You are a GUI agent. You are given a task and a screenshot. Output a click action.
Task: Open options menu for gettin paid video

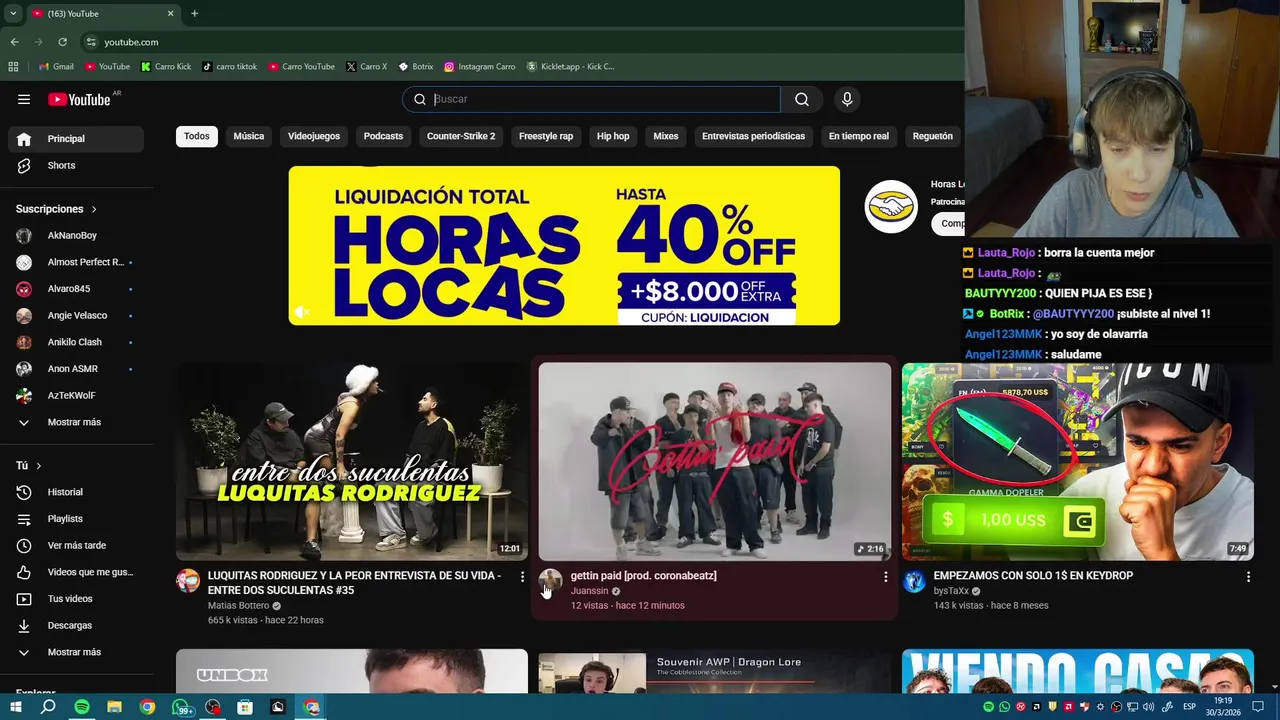pos(885,577)
